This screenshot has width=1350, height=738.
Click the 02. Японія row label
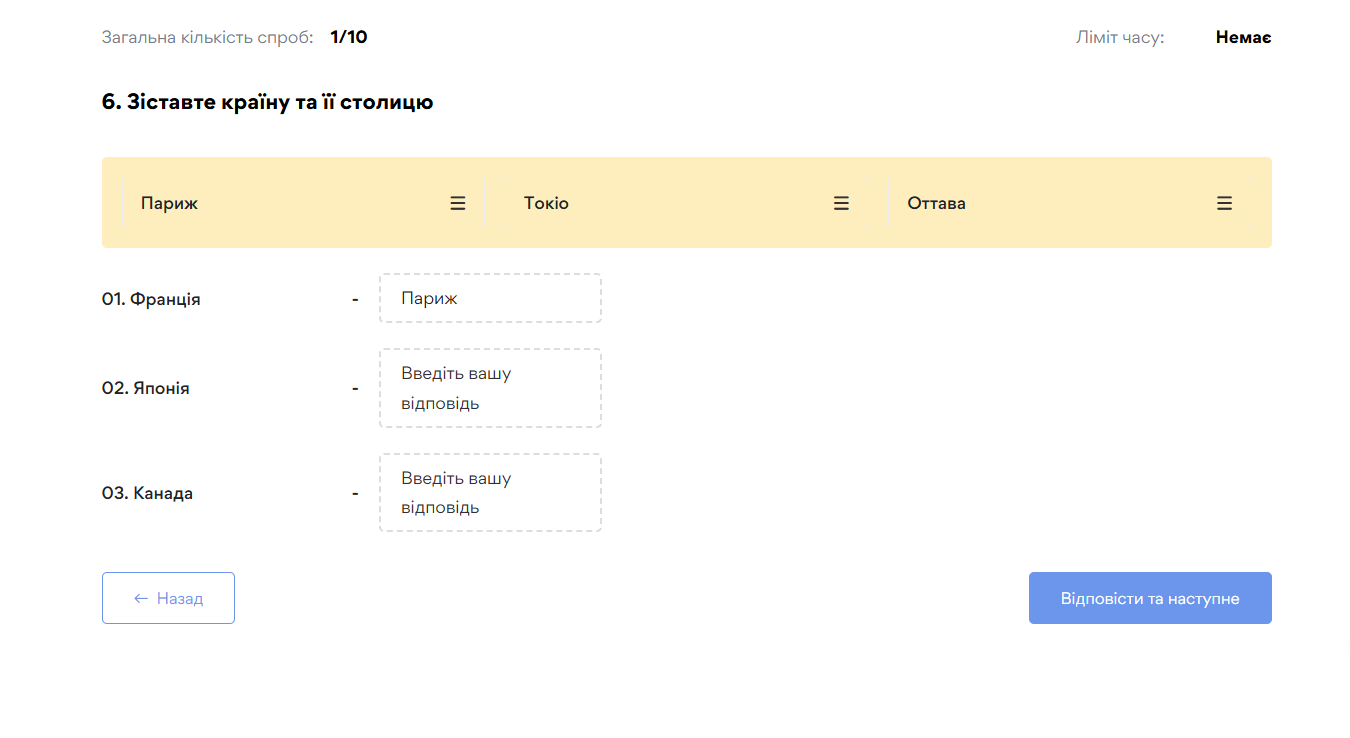click(146, 388)
